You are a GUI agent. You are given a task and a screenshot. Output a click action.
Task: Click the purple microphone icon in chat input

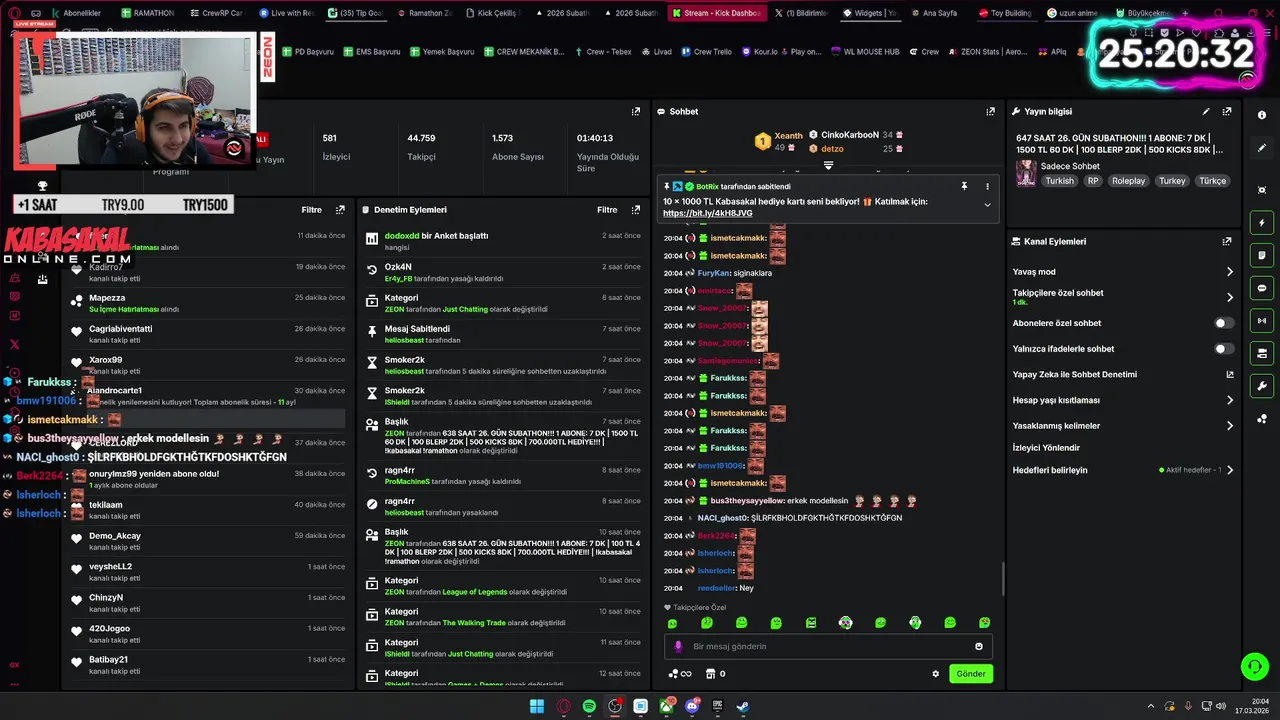678,646
